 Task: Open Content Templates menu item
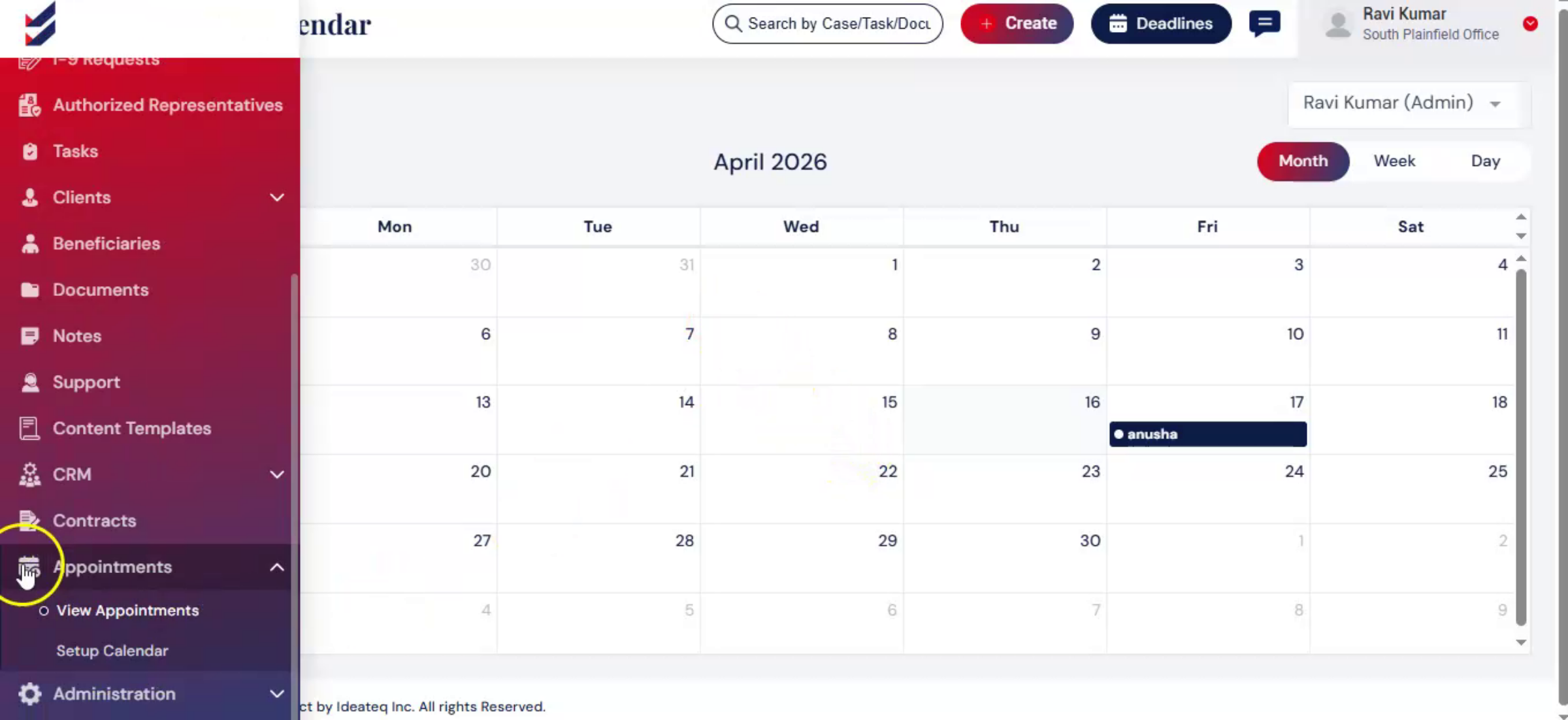pos(132,428)
